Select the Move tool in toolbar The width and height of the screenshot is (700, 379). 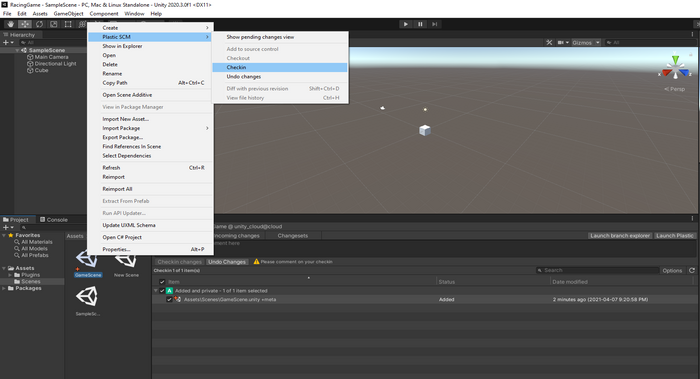tap(25, 24)
